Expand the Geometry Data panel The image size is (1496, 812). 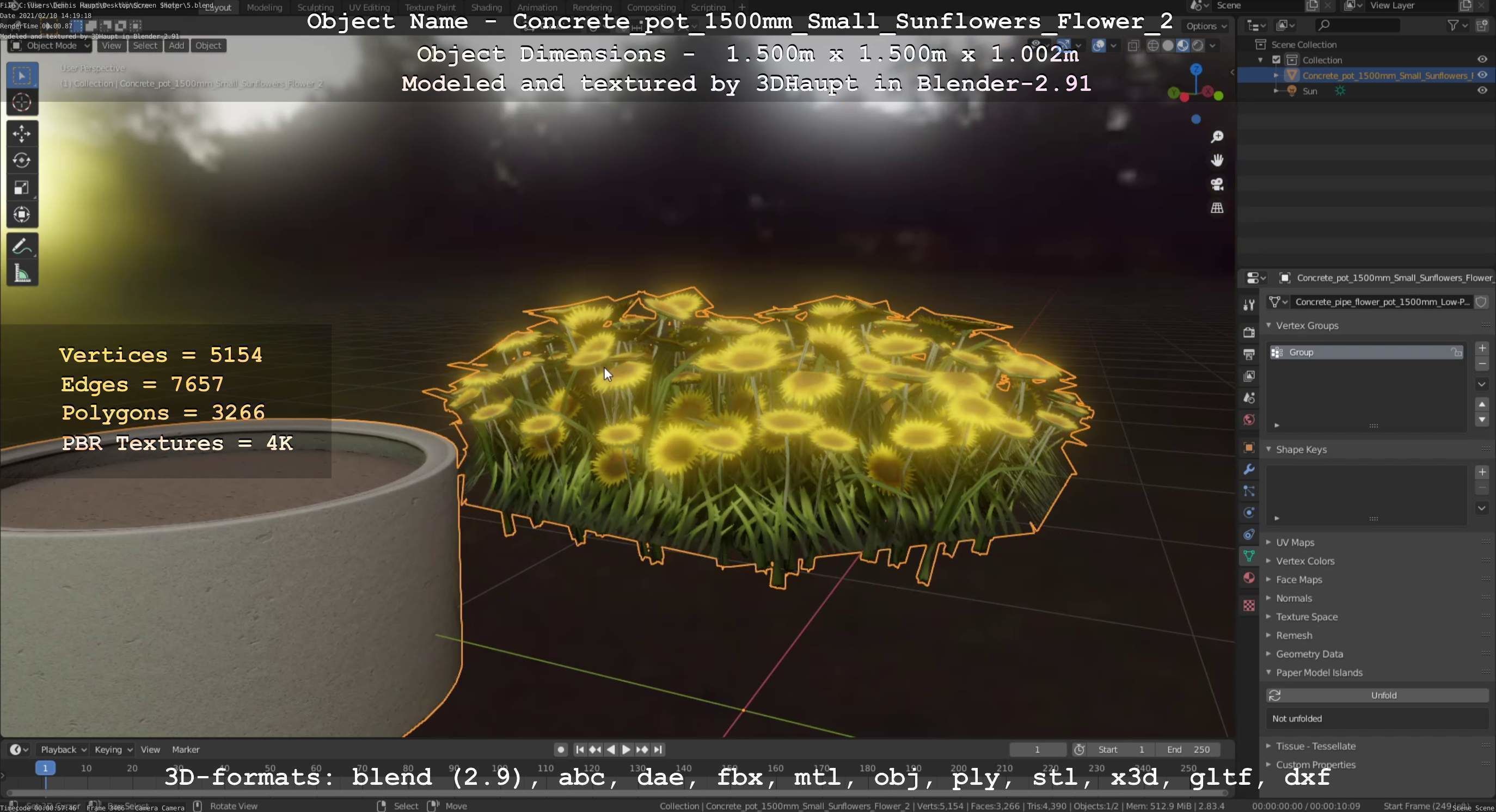[1269, 654]
